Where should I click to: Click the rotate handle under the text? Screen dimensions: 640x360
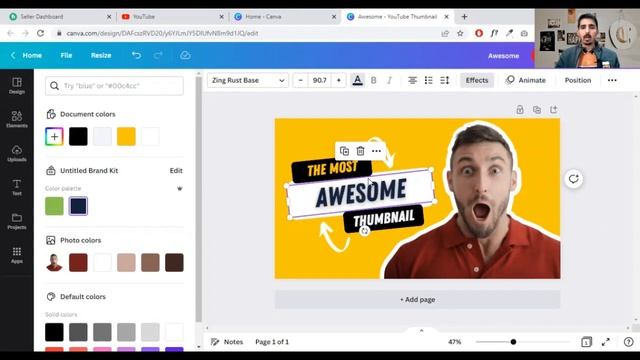pos(364,231)
